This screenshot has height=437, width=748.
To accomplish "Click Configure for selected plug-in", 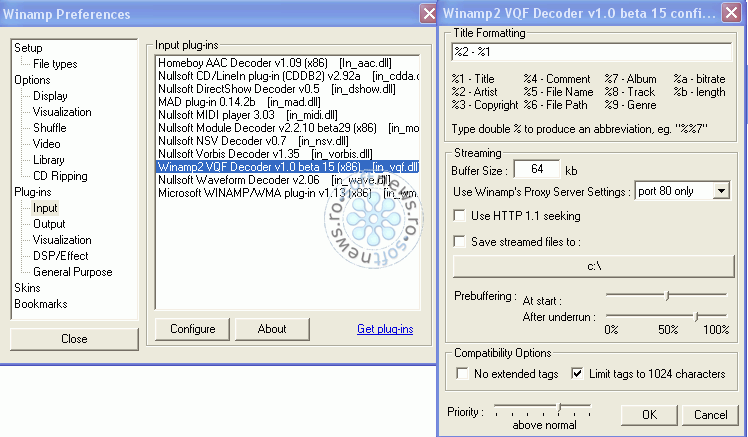I will pyautogui.click(x=192, y=329).
